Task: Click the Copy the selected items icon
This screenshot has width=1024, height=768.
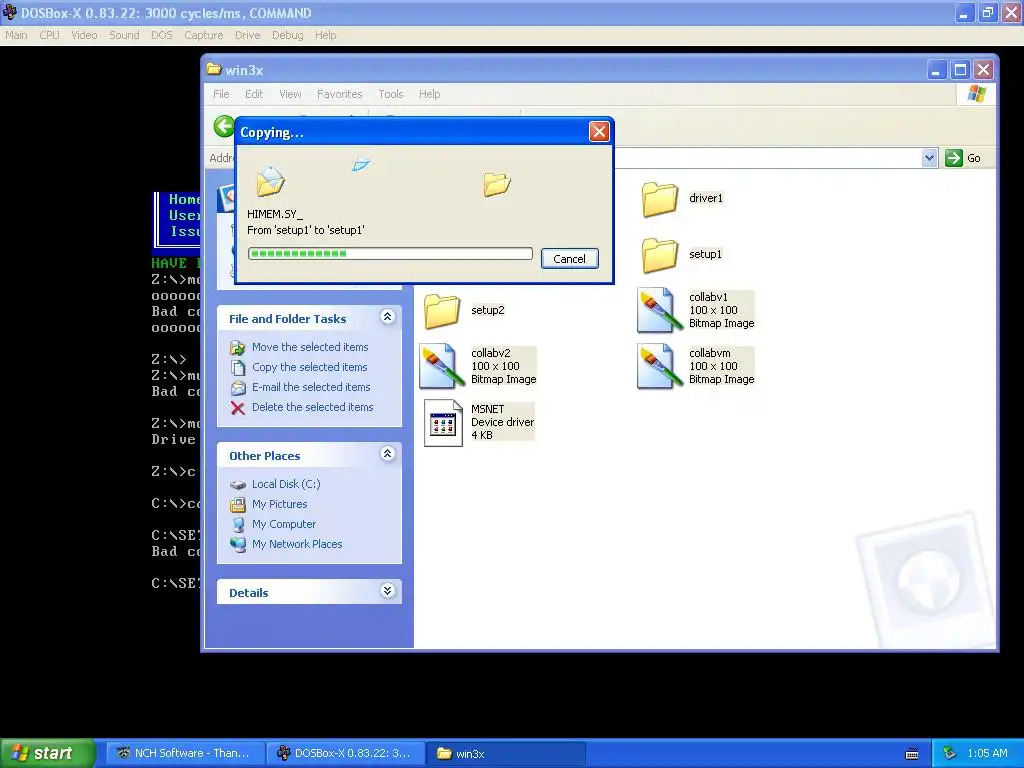Action: (238, 368)
